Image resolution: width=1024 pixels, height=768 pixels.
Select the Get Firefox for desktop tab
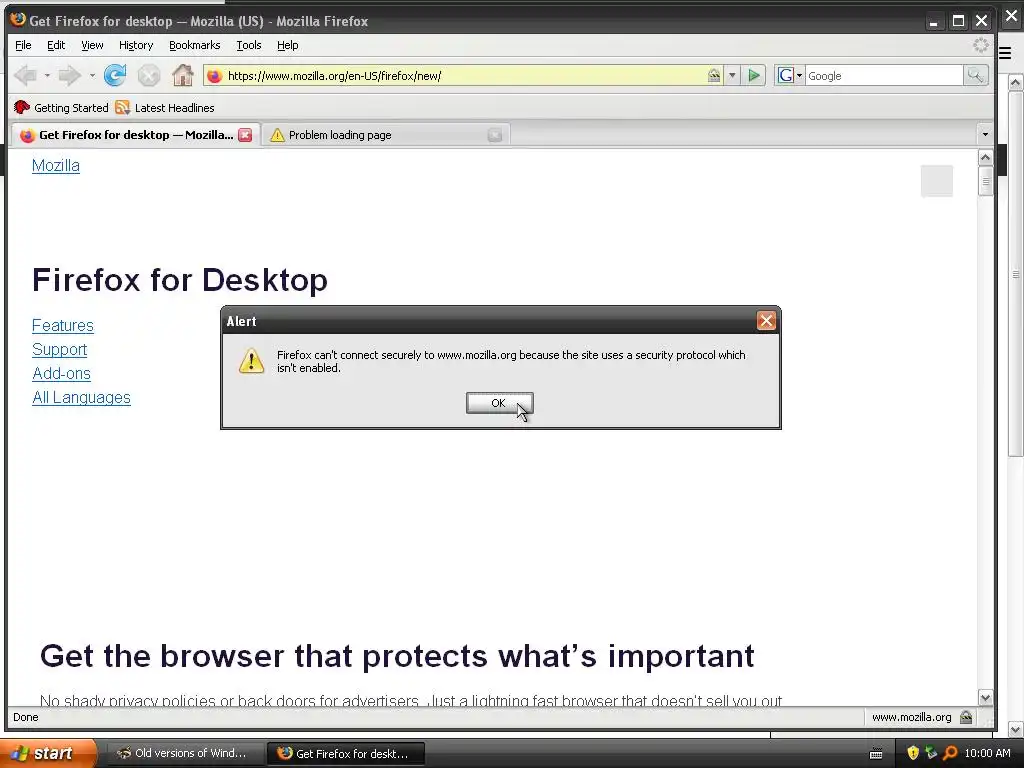136,135
